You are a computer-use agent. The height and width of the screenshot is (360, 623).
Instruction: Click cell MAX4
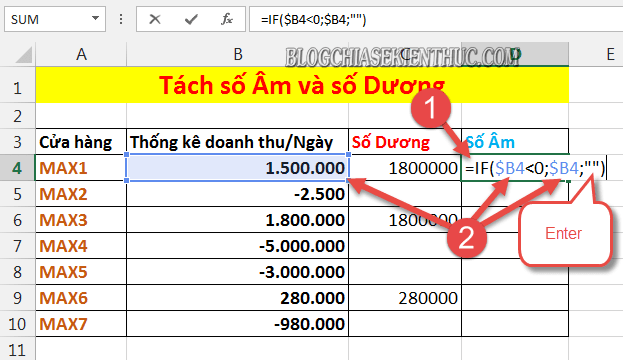coord(81,246)
